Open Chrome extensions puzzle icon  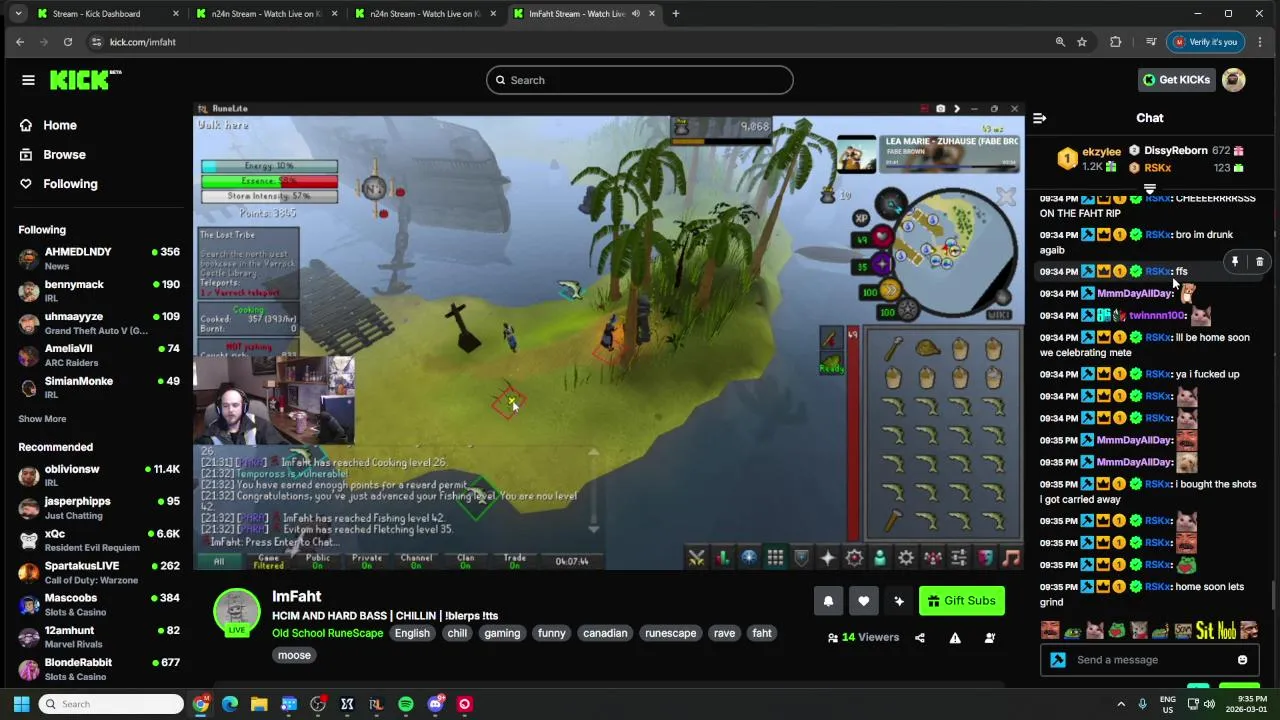1116,42
